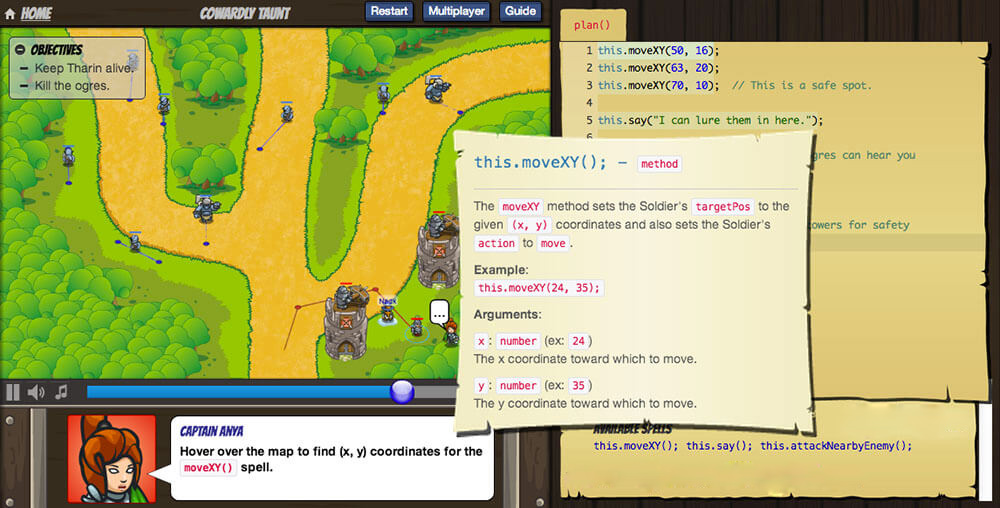Pause the level playback

coord(13,392)
